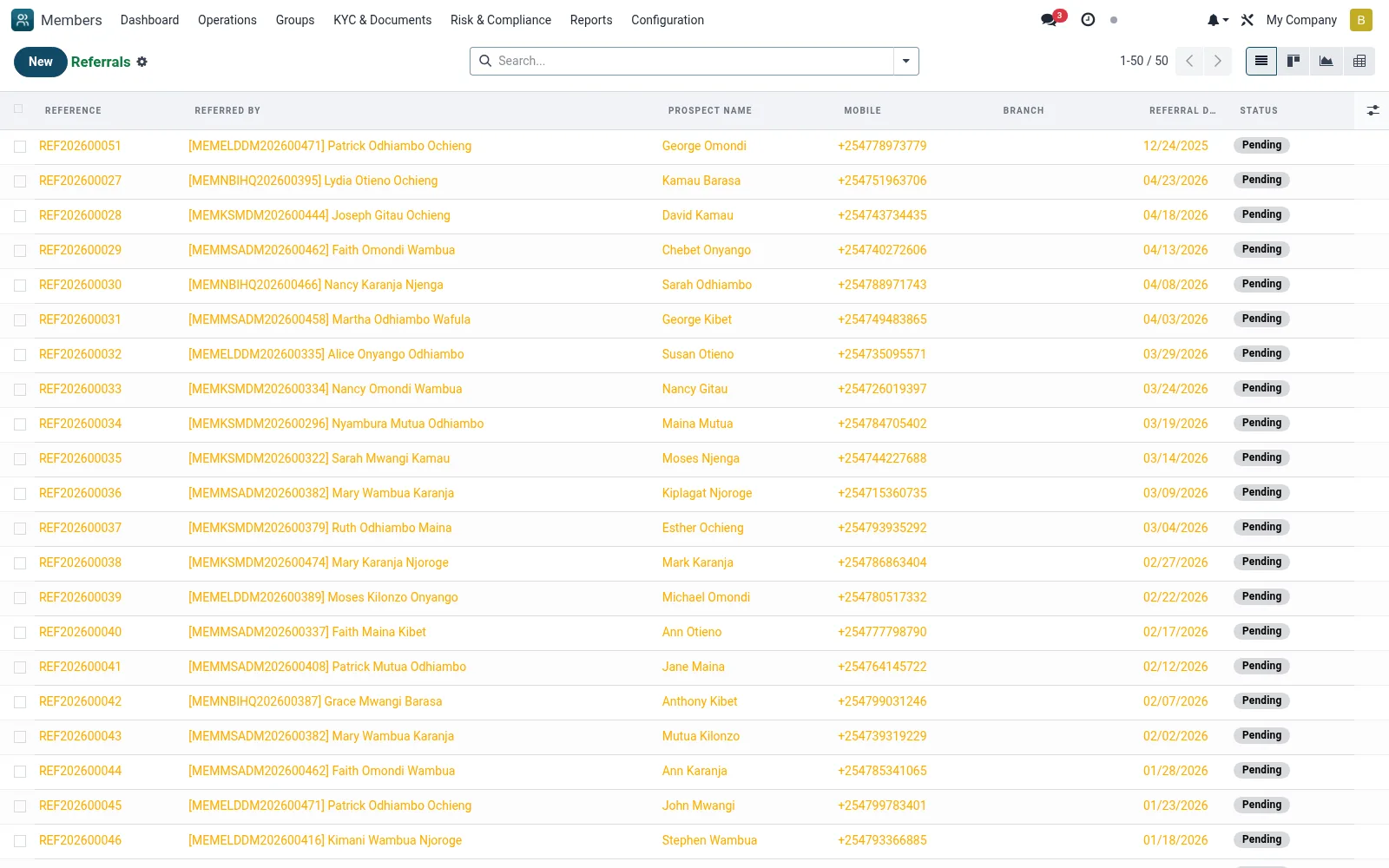The width and height of the screenshot is (1389, 868).
Task: Open the Dashboard menu
Action: 149,20
